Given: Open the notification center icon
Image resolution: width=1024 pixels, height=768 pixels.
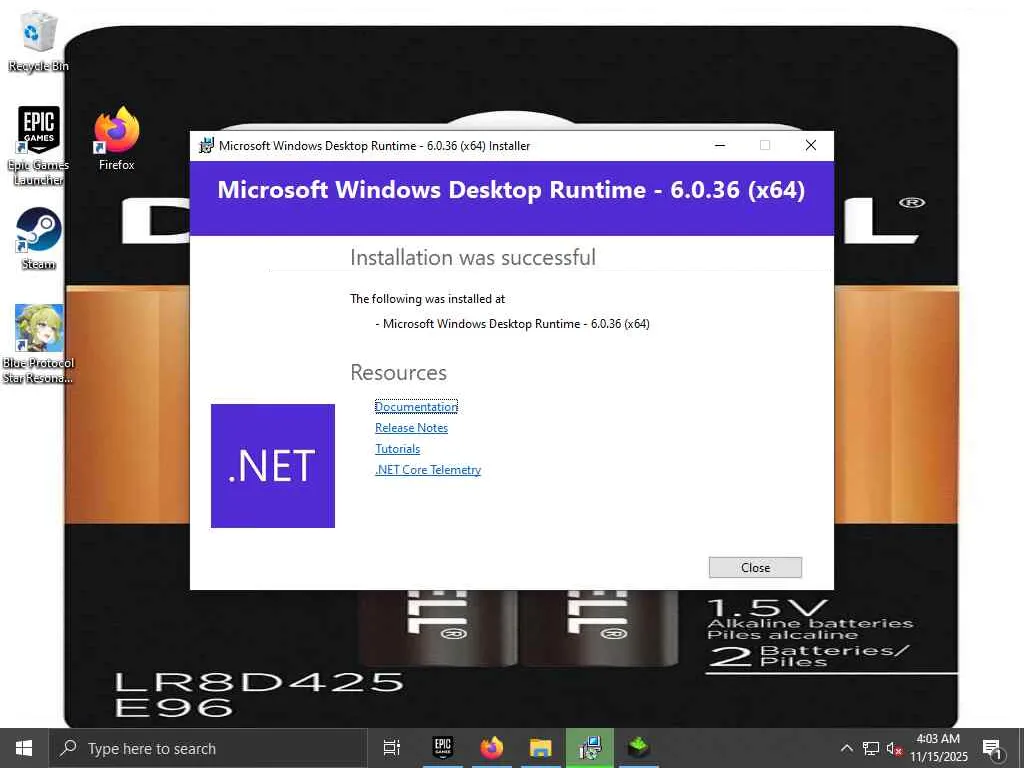Looking at the screenshot, I should [992, 749].
